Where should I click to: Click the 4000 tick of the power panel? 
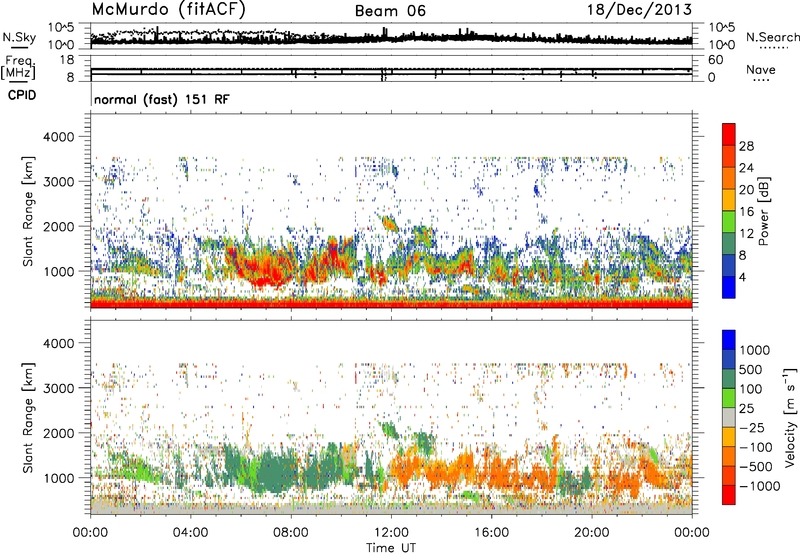(58, 137)
